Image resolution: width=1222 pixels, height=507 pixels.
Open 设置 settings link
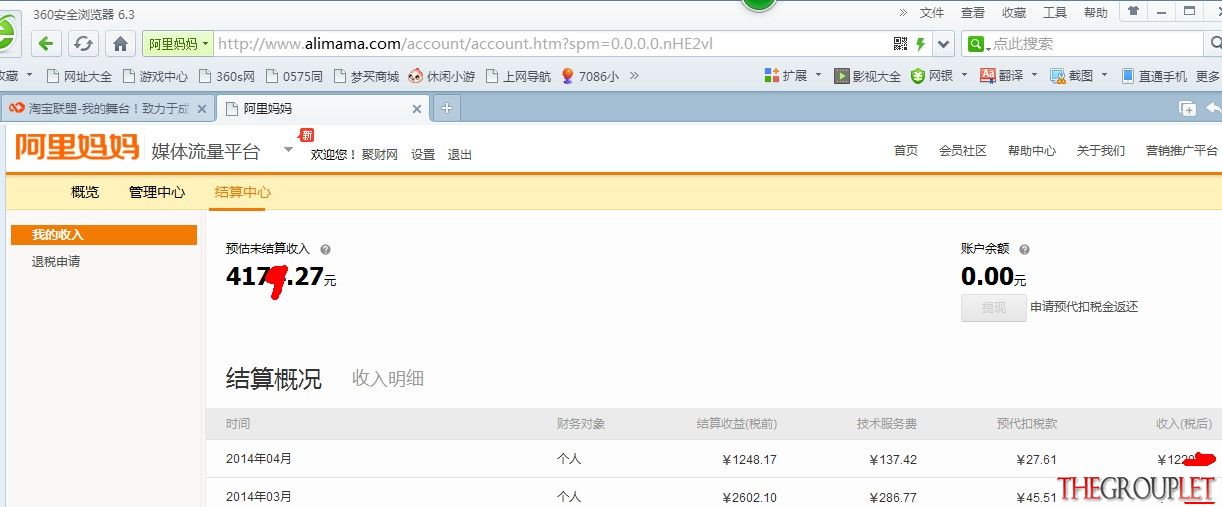[x=423, y=155]
